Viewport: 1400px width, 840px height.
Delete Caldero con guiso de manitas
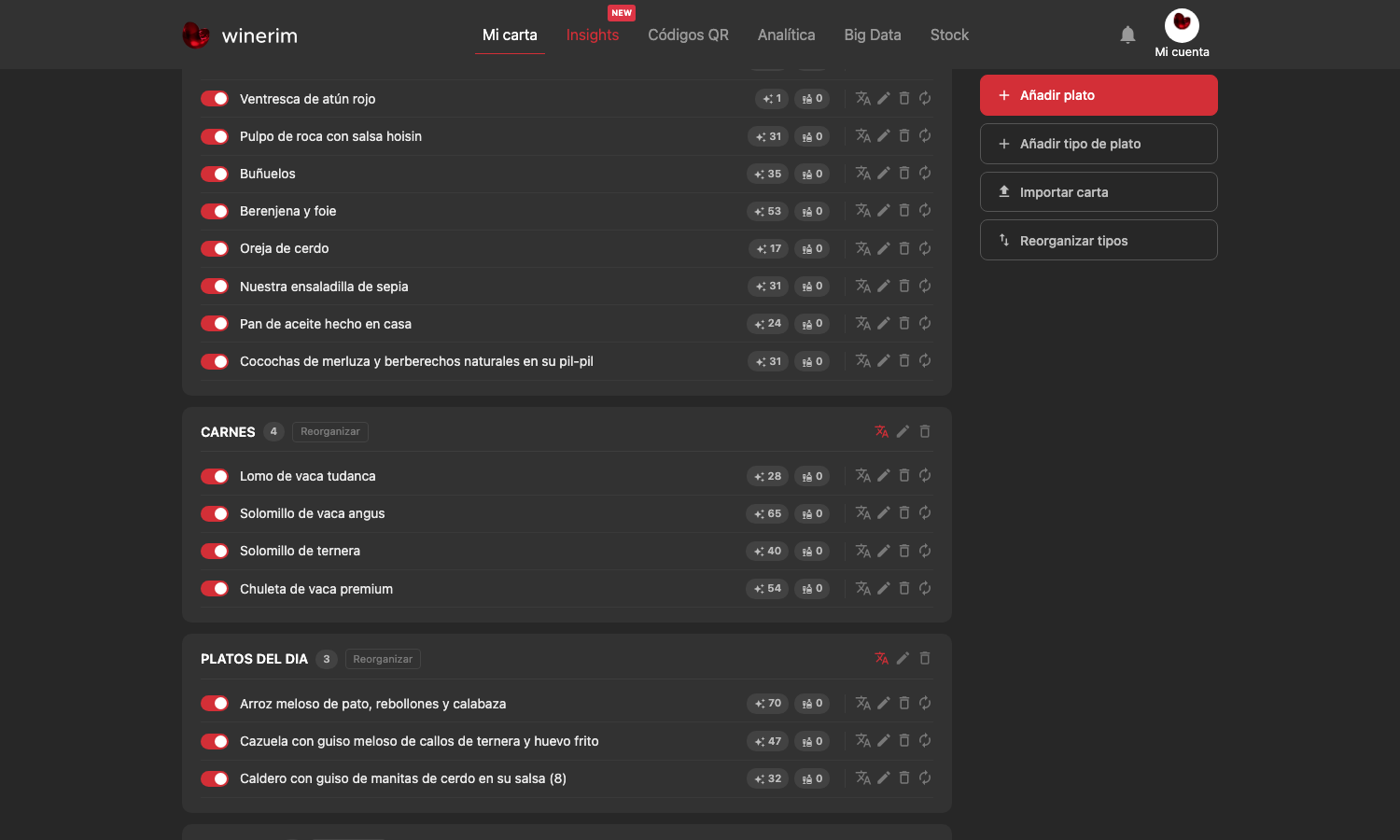[x=904, y=778]
